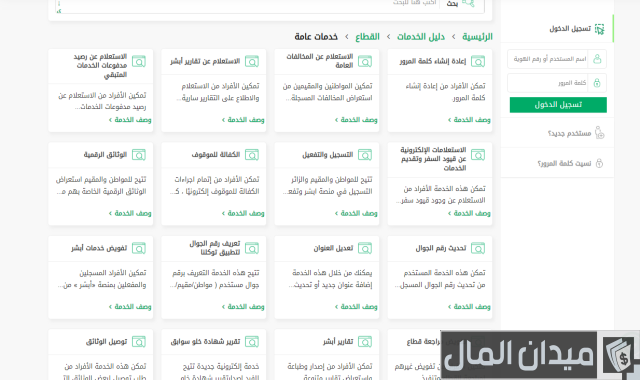640x380 pixels.
Task: Select the تحديث رقم الجوال card title
Action: 441,248
